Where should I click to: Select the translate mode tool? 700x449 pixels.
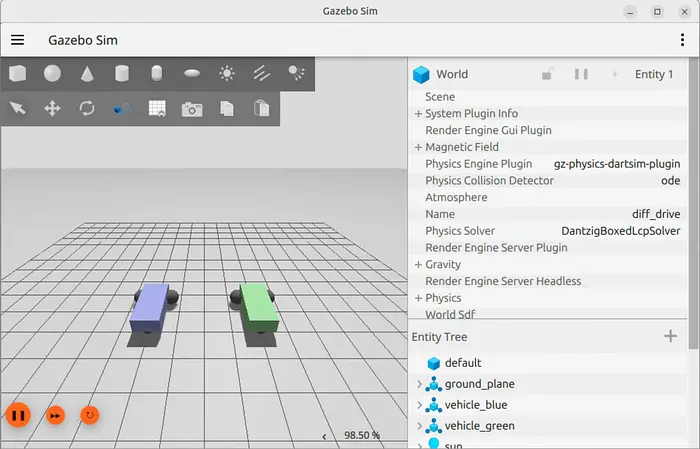point(52,108)
